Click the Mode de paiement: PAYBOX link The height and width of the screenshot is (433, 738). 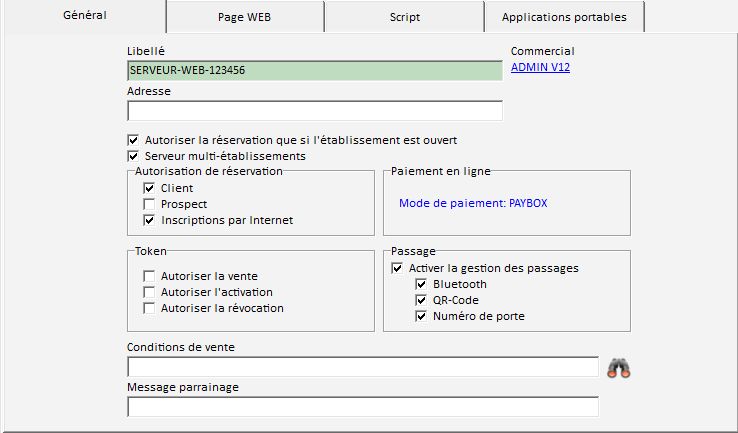[473, 203]
